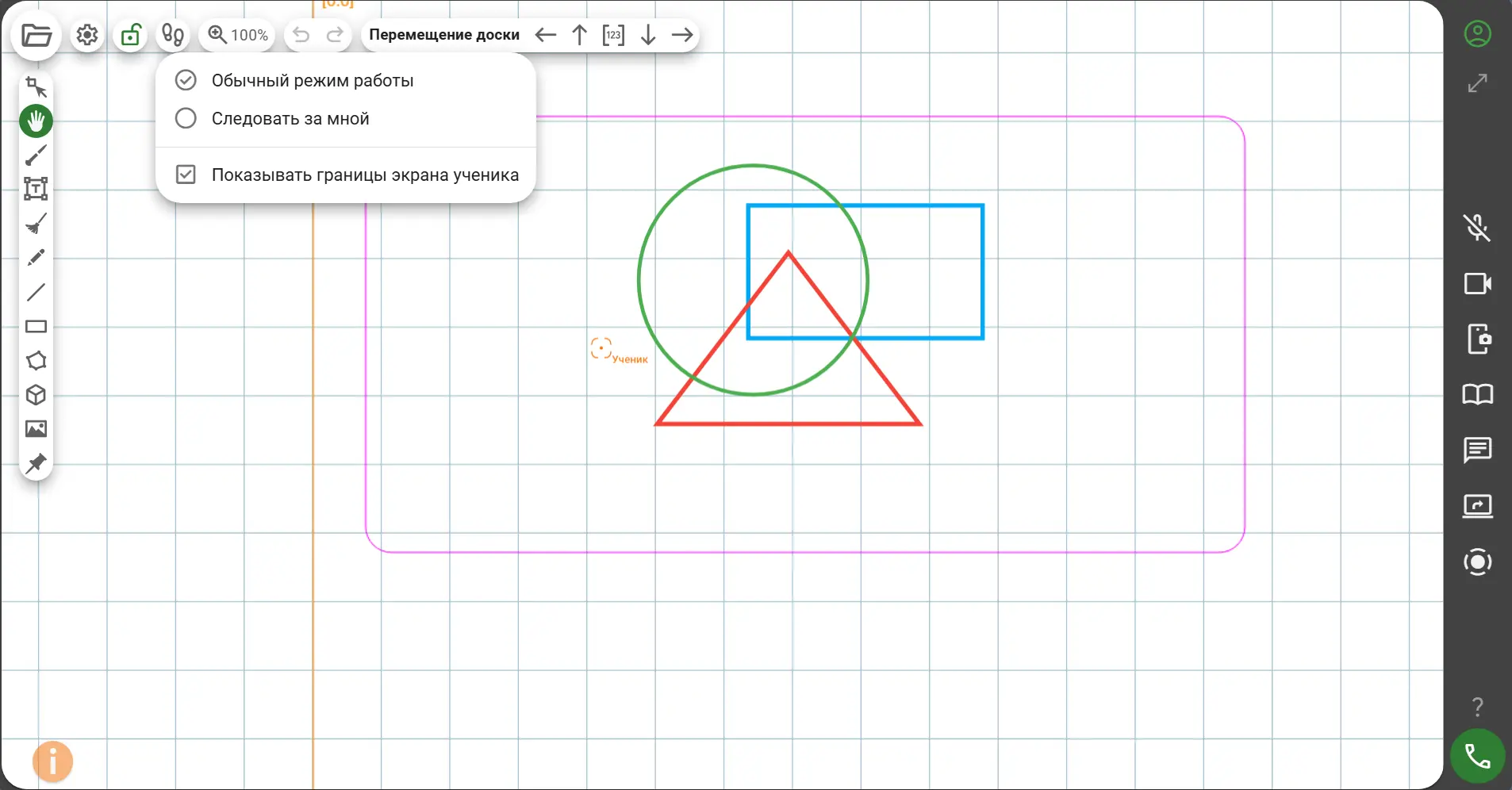Select "Следовать за мной" option

point(290,119)
